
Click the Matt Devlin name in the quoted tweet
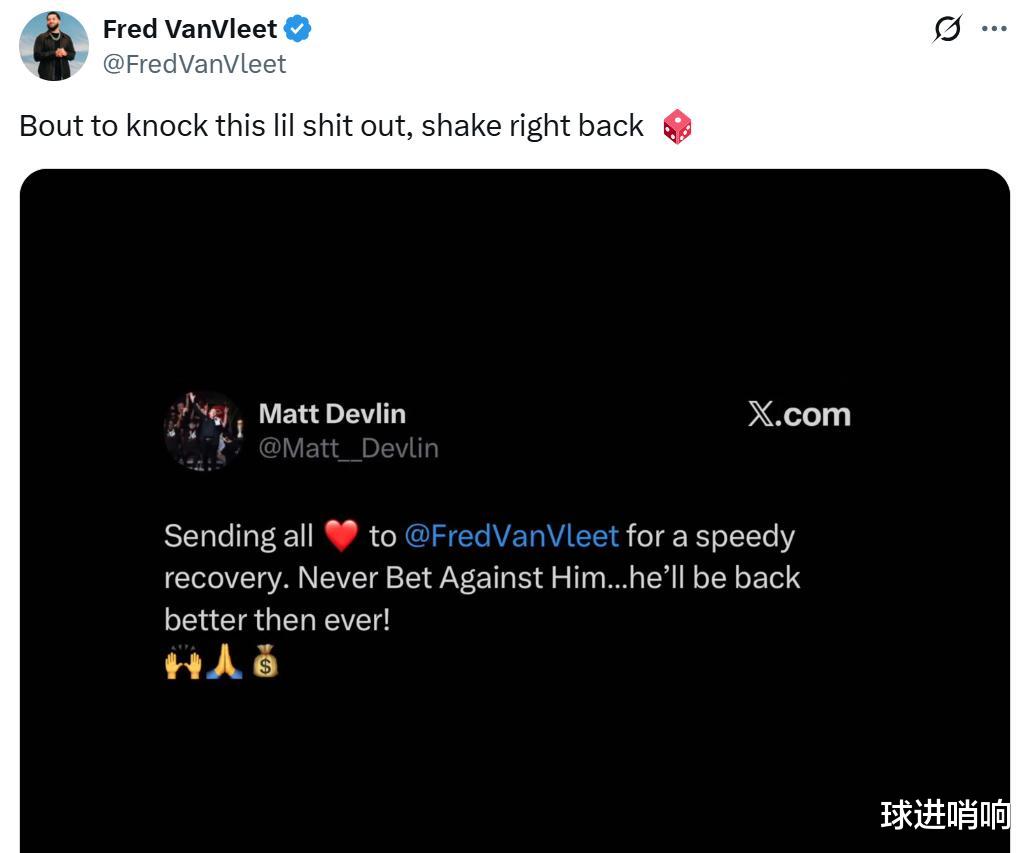332,414
